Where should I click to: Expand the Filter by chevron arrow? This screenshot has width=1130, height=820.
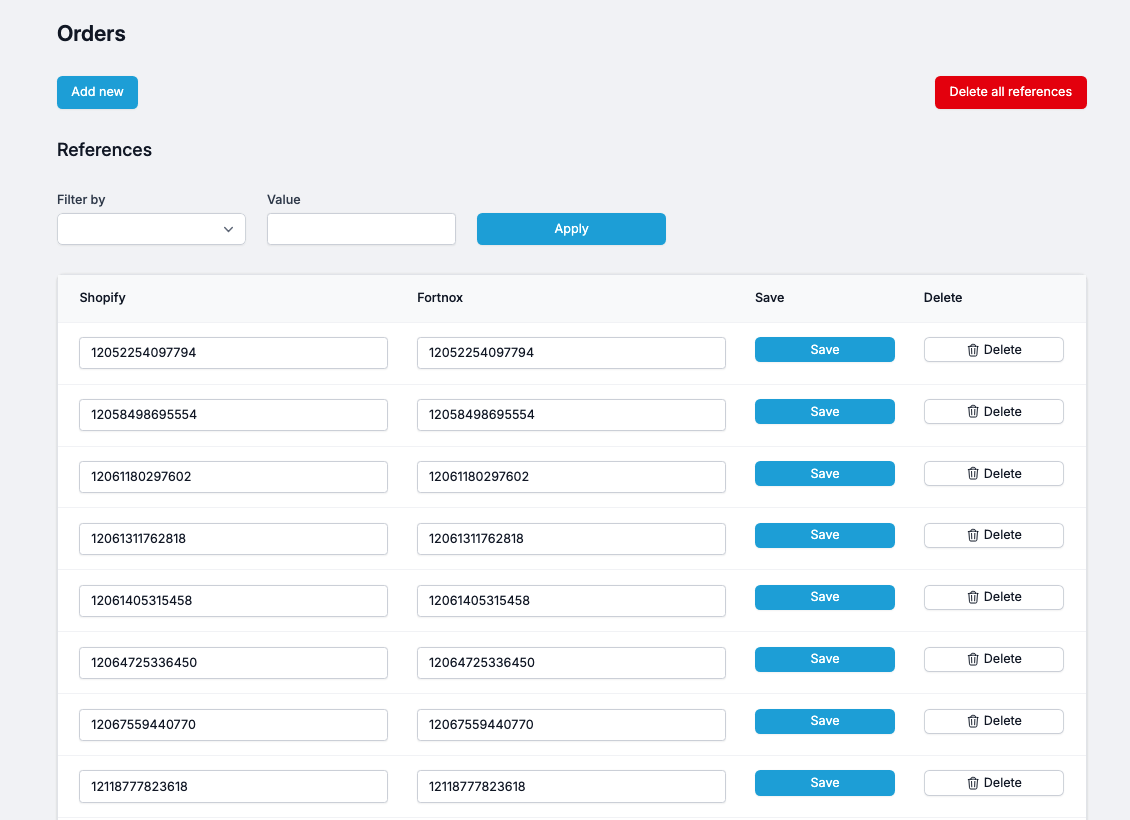click(228, 229)
